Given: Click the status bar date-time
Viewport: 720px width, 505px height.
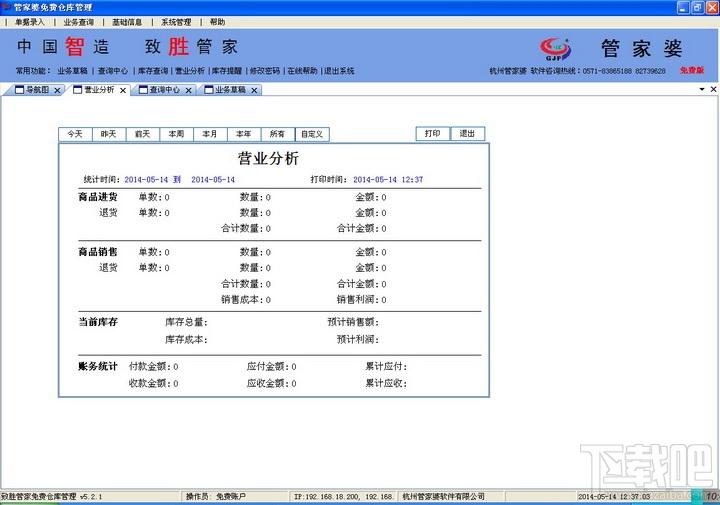Looking at the screenshot, I should [614, 496].
